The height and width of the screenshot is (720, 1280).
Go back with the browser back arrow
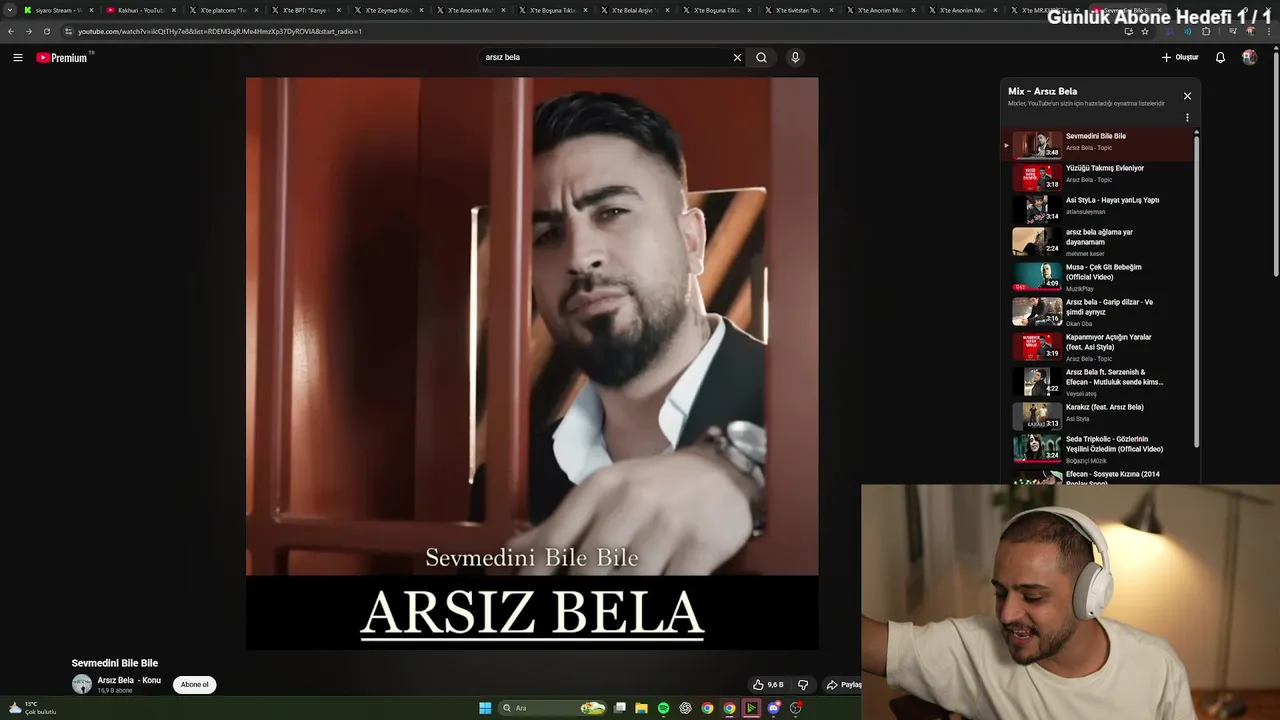(11, 31)
